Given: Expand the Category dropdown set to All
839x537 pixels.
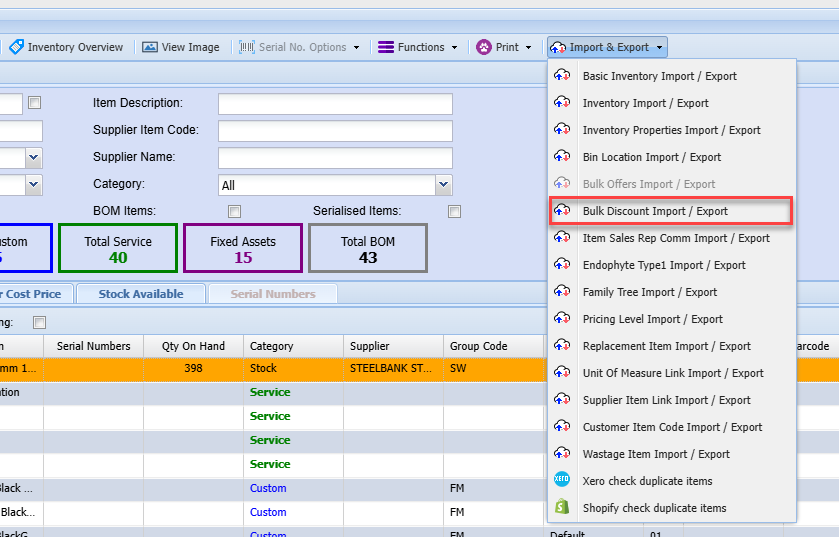Looking at the screenshot, I should (443, 185).
